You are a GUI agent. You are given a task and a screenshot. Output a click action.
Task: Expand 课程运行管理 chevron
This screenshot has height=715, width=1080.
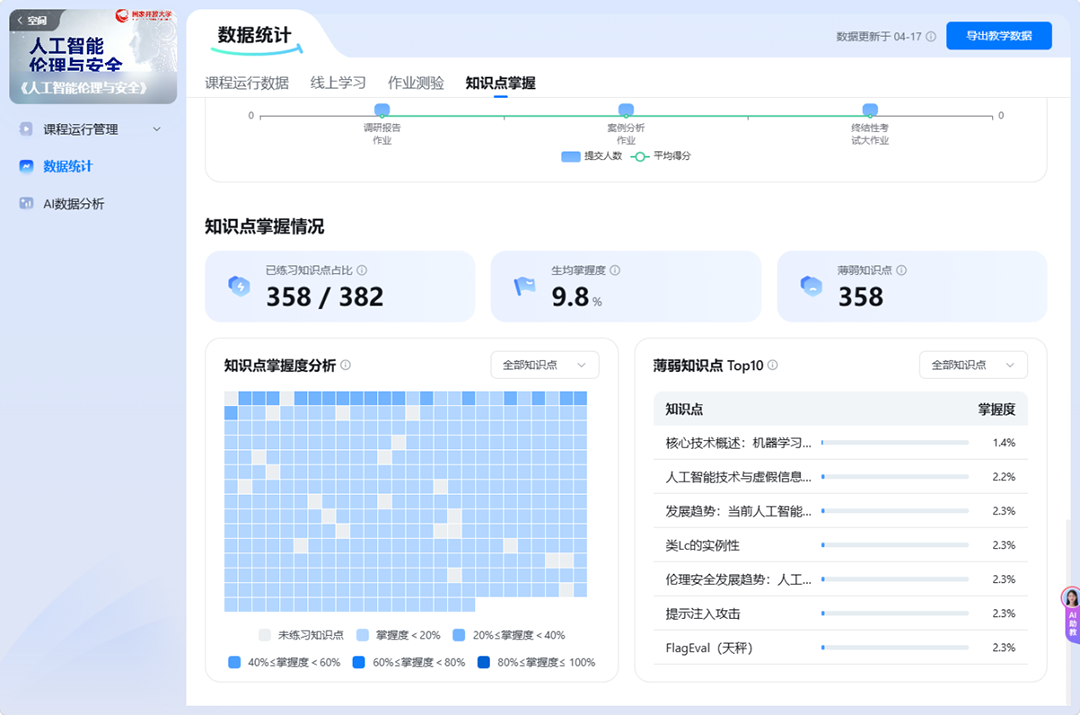point(157,129)
